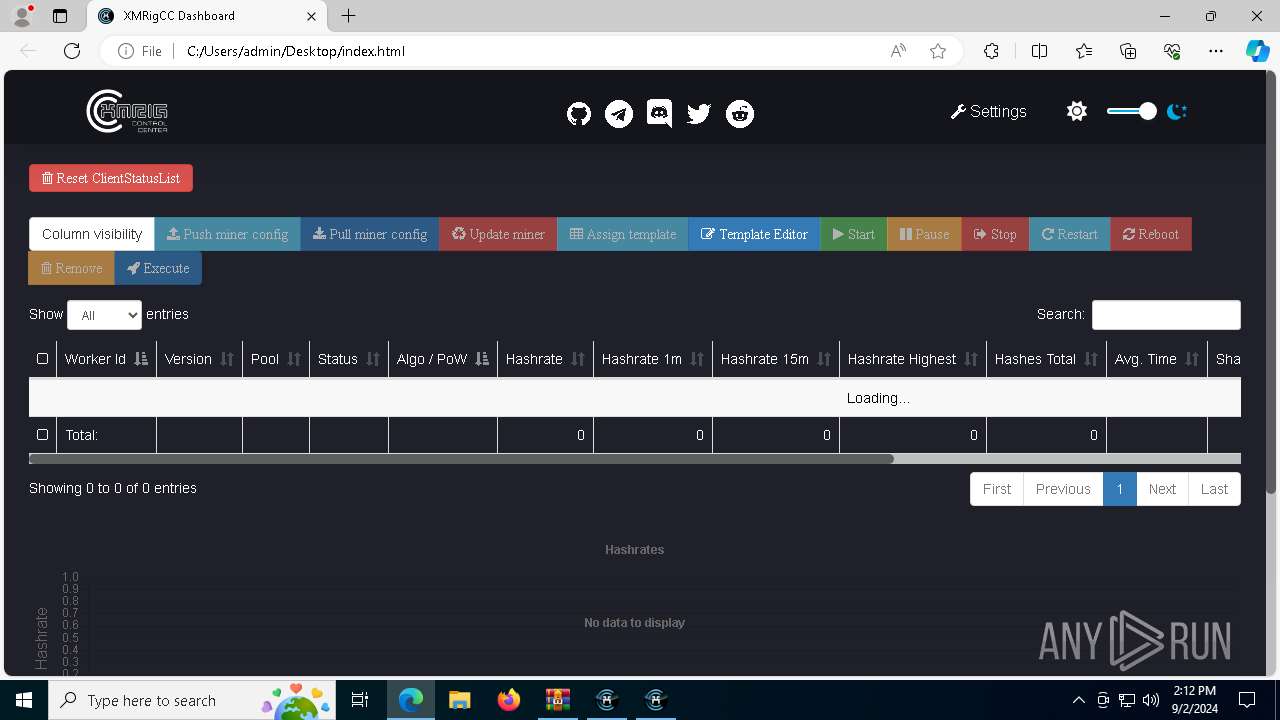Screen dimensions: 1280x720
Task: Open Windows Start menu
Action: pyautogui.click(x=24, y=700)
